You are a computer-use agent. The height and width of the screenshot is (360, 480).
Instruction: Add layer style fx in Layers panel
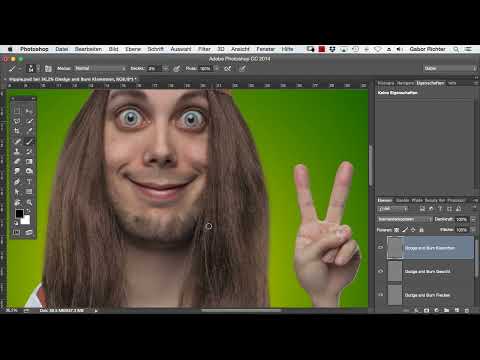pyautogui.click(x=416, y=310)
